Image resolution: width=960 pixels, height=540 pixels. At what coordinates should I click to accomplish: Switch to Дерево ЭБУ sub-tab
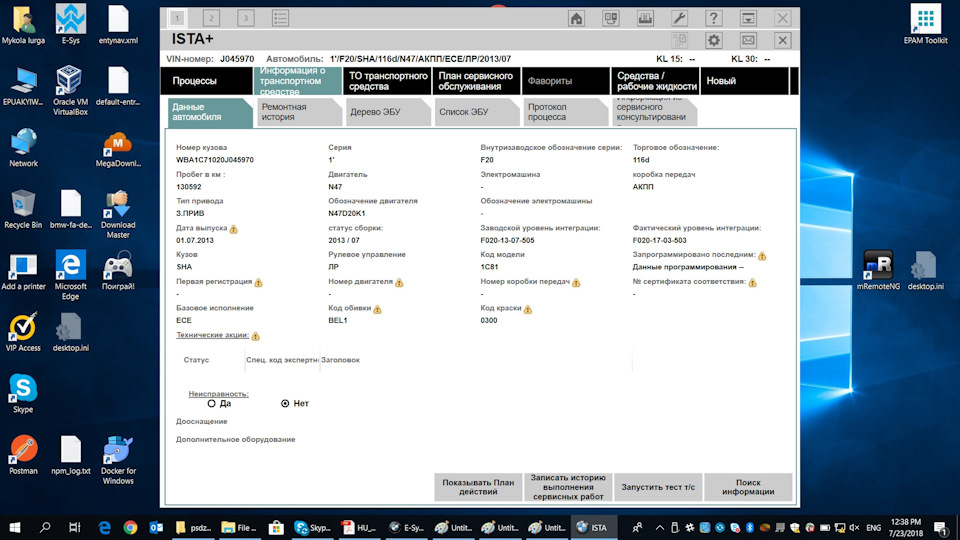387,112
